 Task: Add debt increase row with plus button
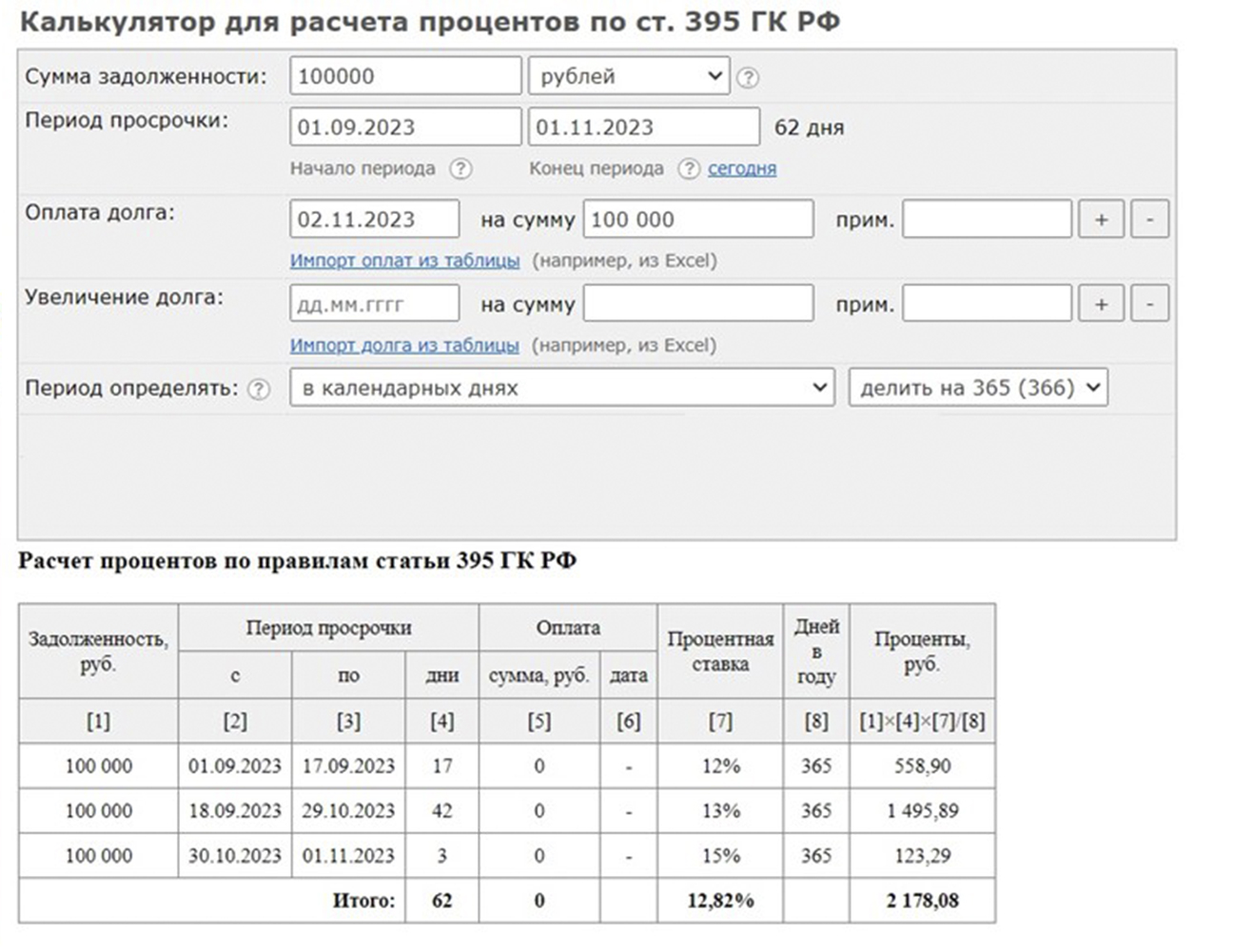coord(1101,304)
